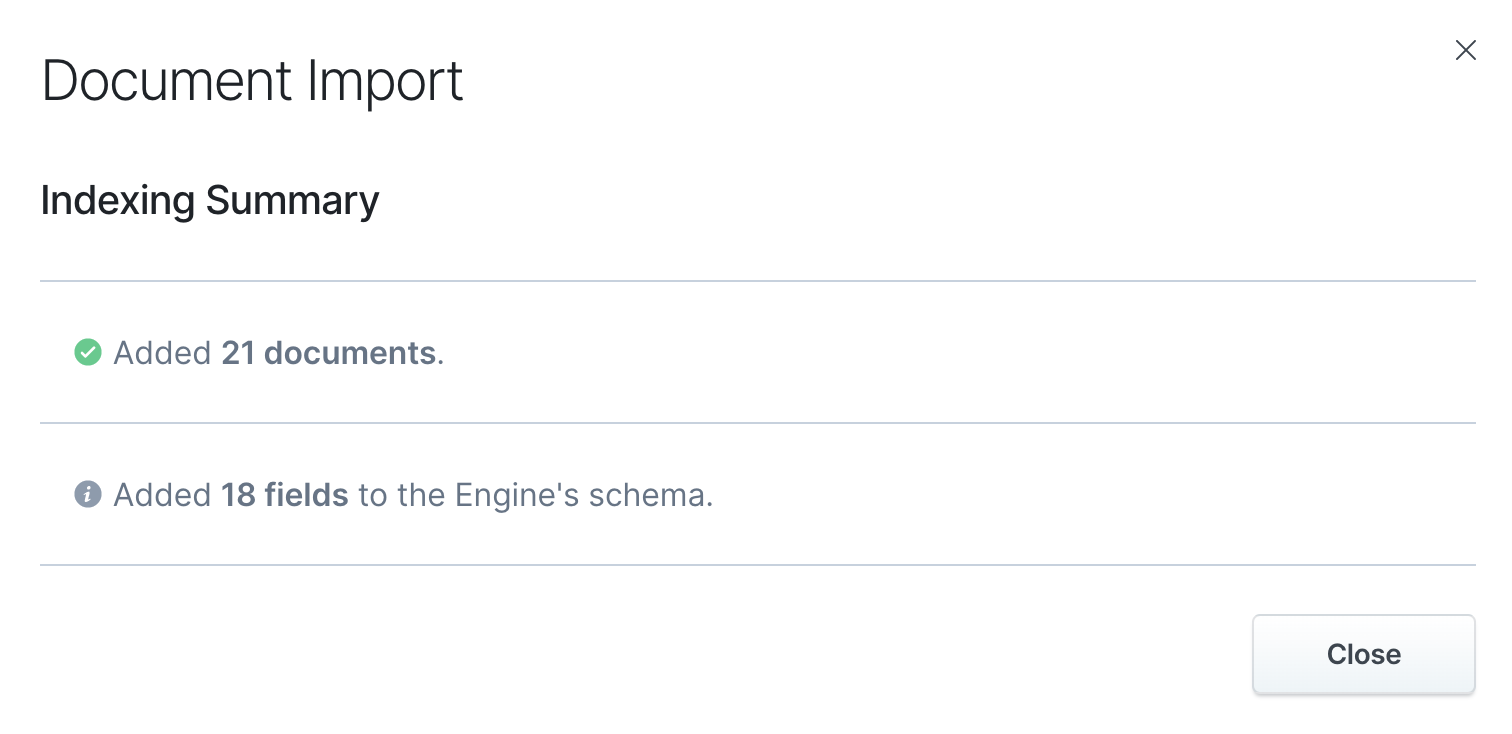Click the bold 21 documents text
This screenshot has height=734, width=1512.
click(x=330, y=353)
